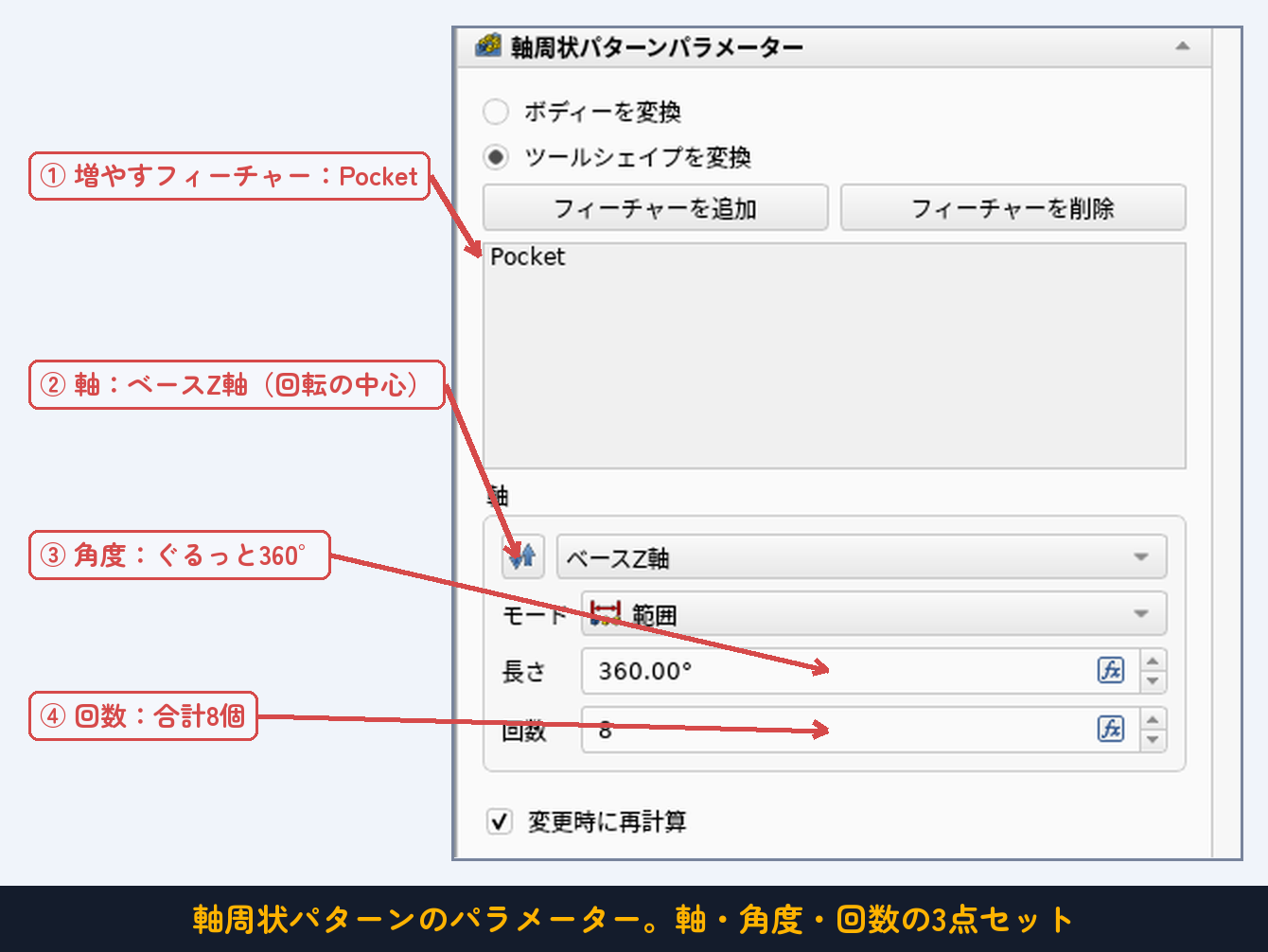Open the ベースZ軸 axis dropdown
This screenshot has width=1268, height=952.
(861, 557)
